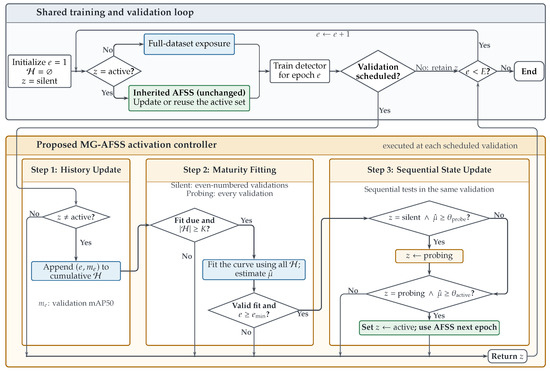Click the 'Shared training and validation loop' heading
The height and width of the screenshot is (373, 550).
pyautogui.click(x=115, y=12)
